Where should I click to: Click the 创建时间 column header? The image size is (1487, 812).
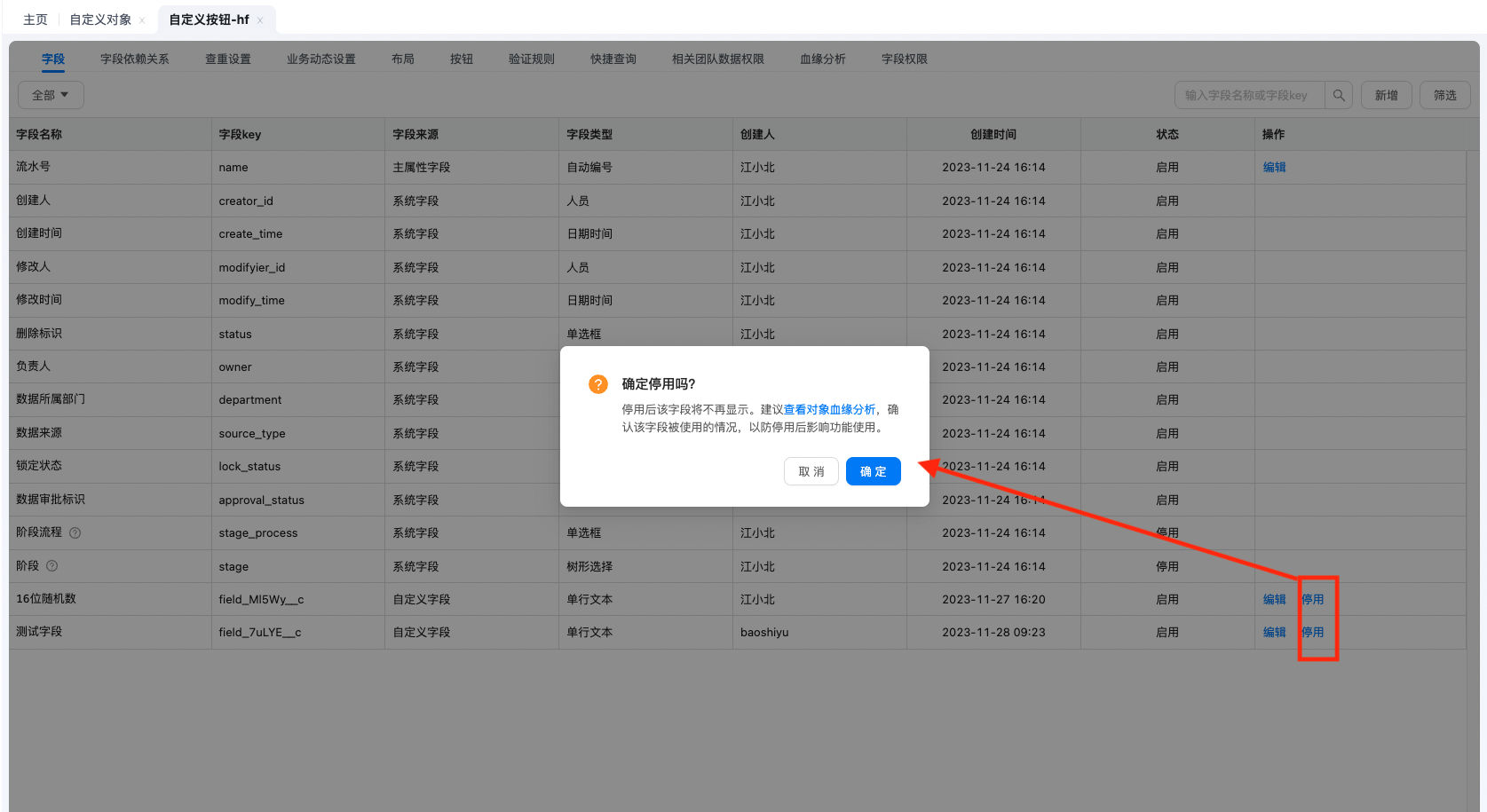point(993,135)
